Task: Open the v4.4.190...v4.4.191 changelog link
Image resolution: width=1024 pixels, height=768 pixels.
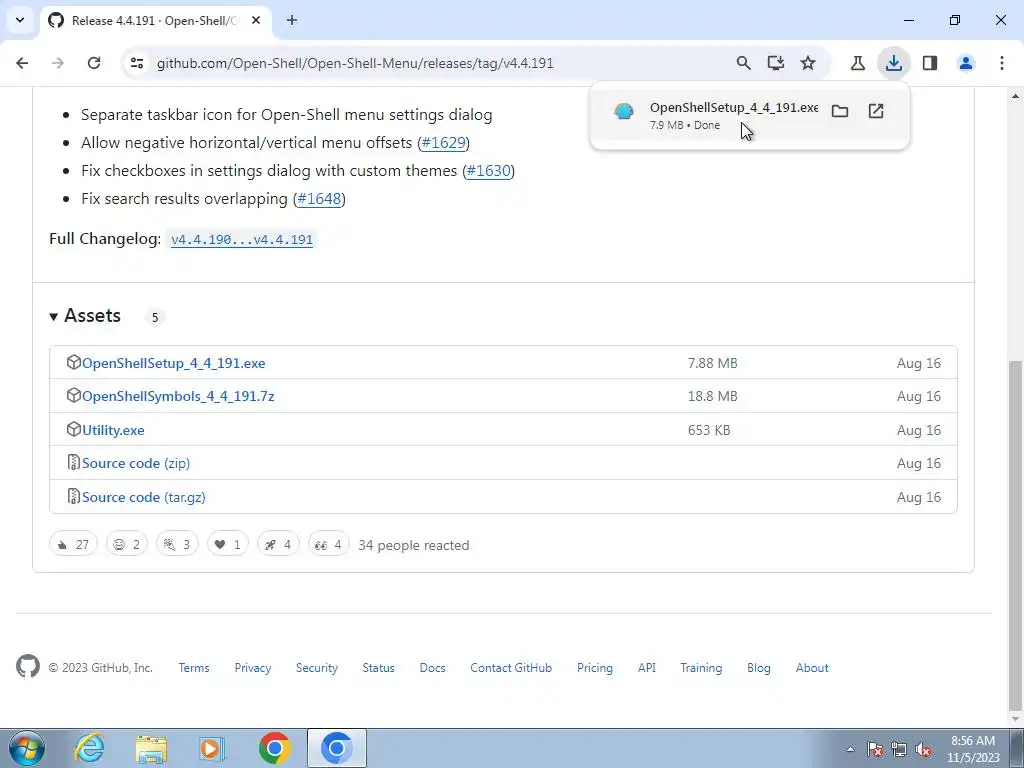Action: click(242, 239)
